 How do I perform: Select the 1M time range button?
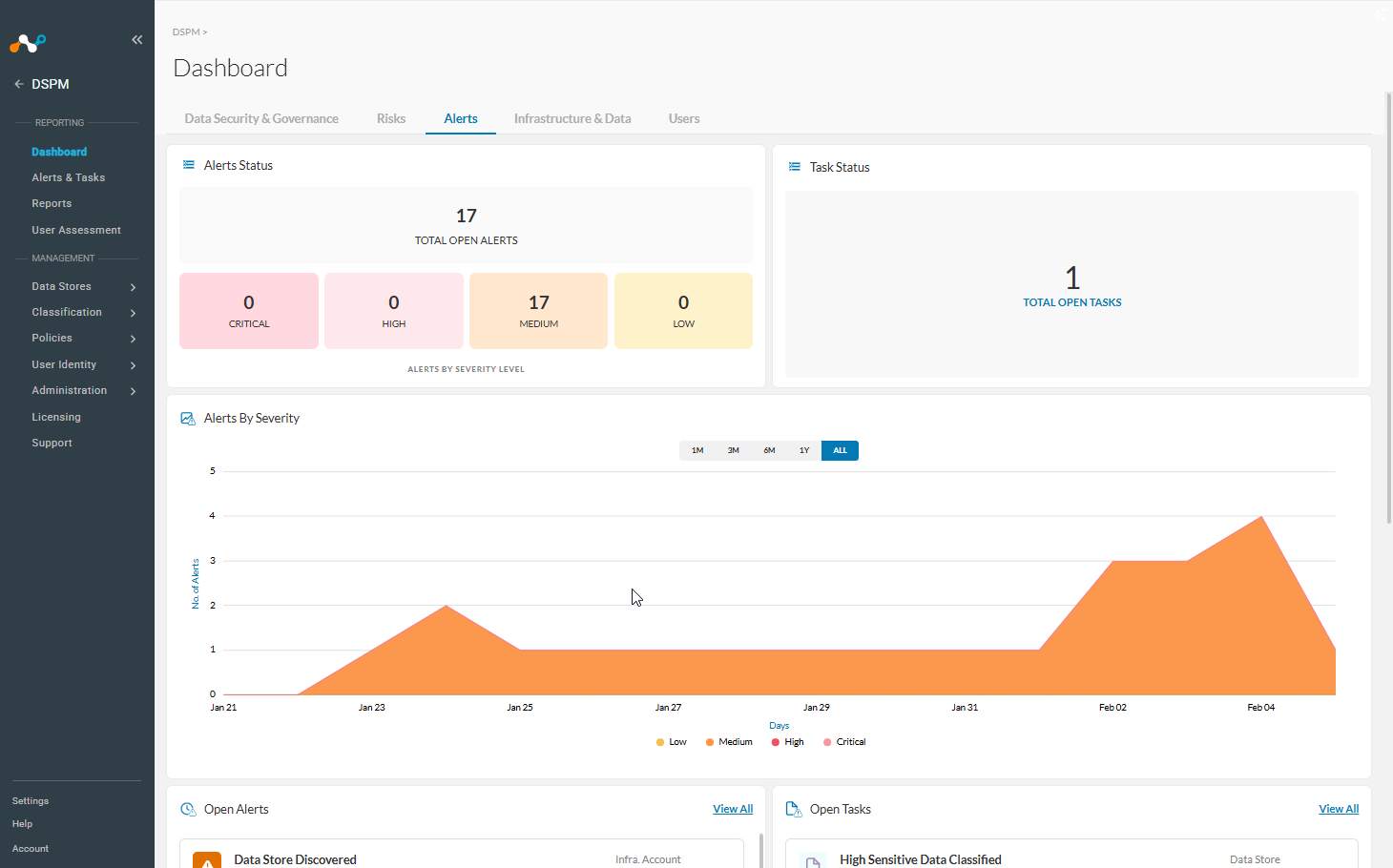pyautogui.click(x=697, y=450)
